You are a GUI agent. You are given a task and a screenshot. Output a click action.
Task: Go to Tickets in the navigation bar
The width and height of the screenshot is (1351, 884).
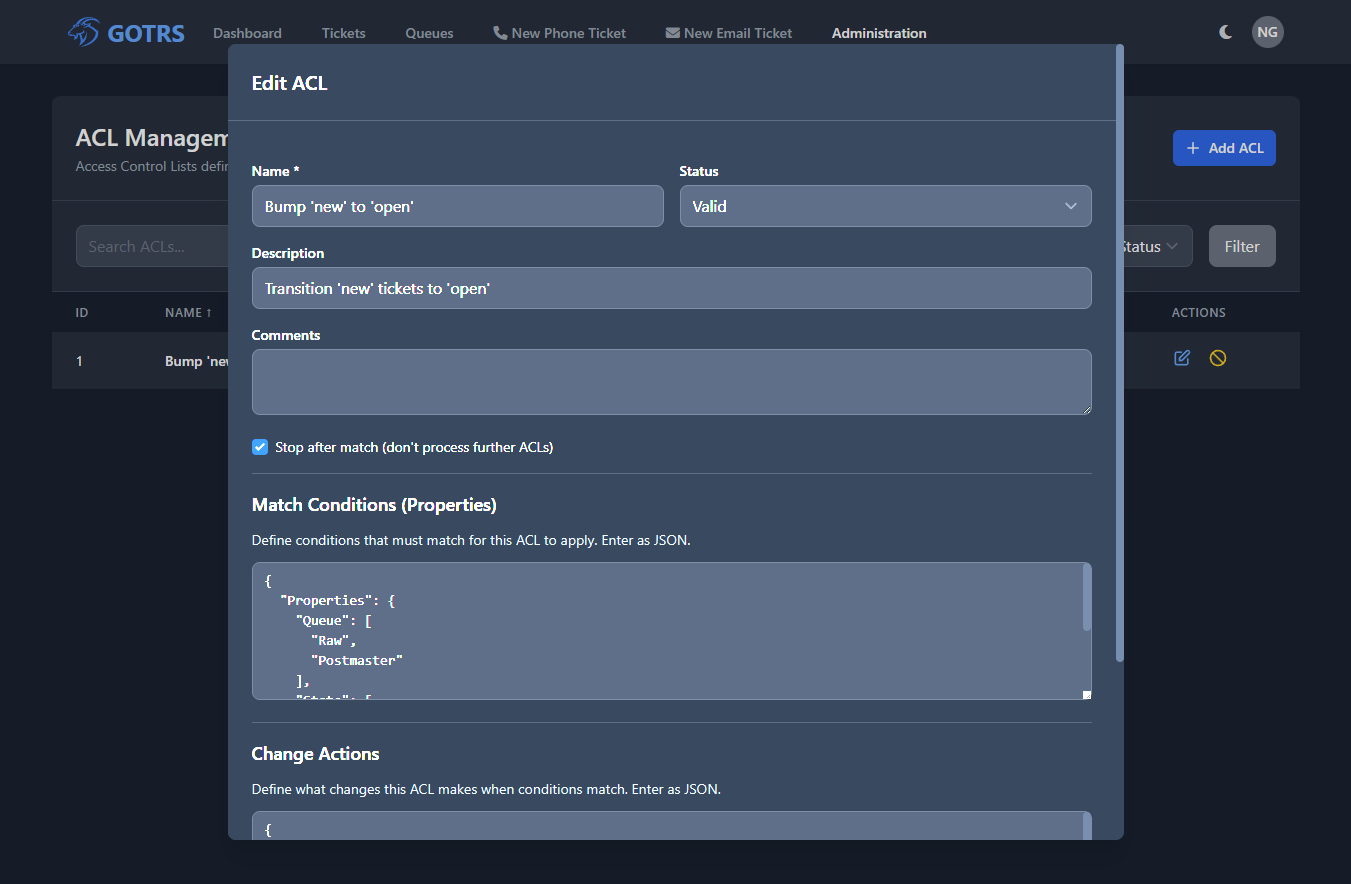[343, 33]
